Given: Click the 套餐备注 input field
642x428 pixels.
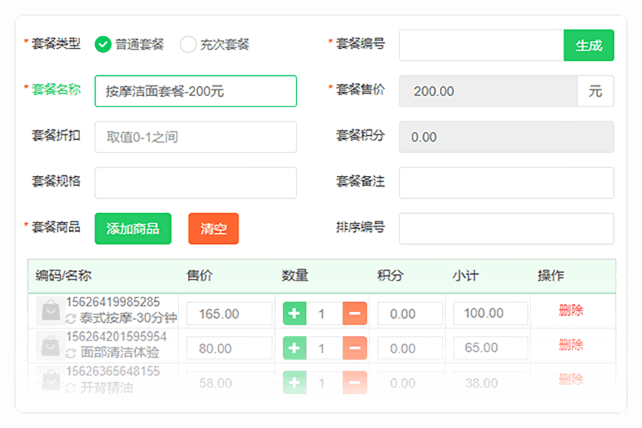Looking at the screenshot, I should click(506, 183).
